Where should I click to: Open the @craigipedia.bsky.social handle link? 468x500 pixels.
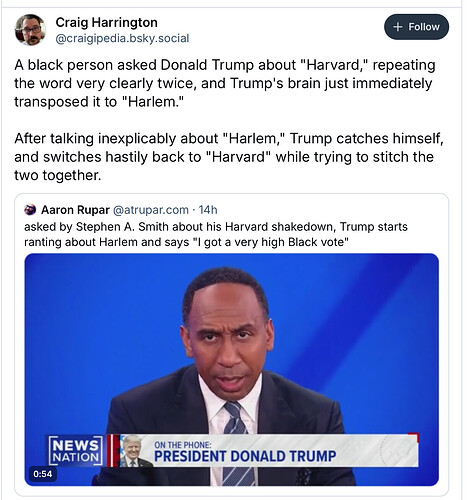click(x=122, y=38)
